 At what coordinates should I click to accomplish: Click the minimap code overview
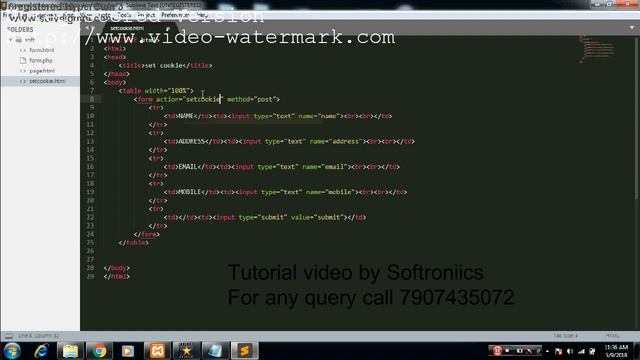pos(597,49)
